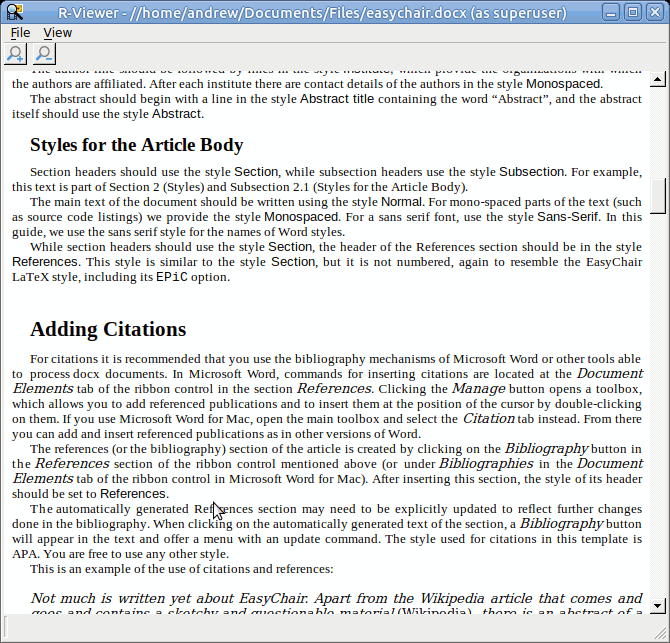
Task: Click 'APA' at the start of the line
Action: [25, 554]
